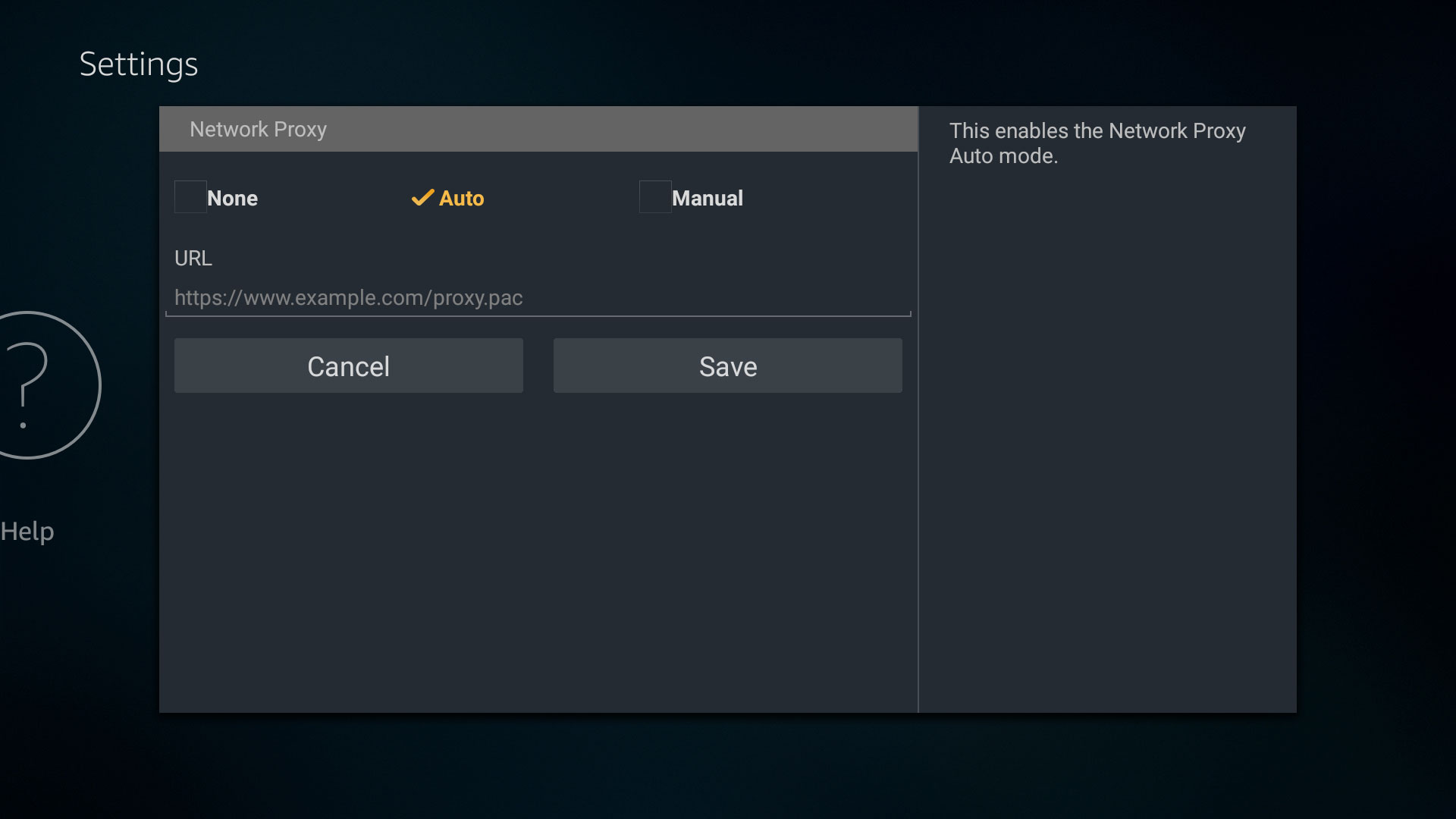
Task: Select the Help label text
Action: pyautogui.click(x=27, y=532)
